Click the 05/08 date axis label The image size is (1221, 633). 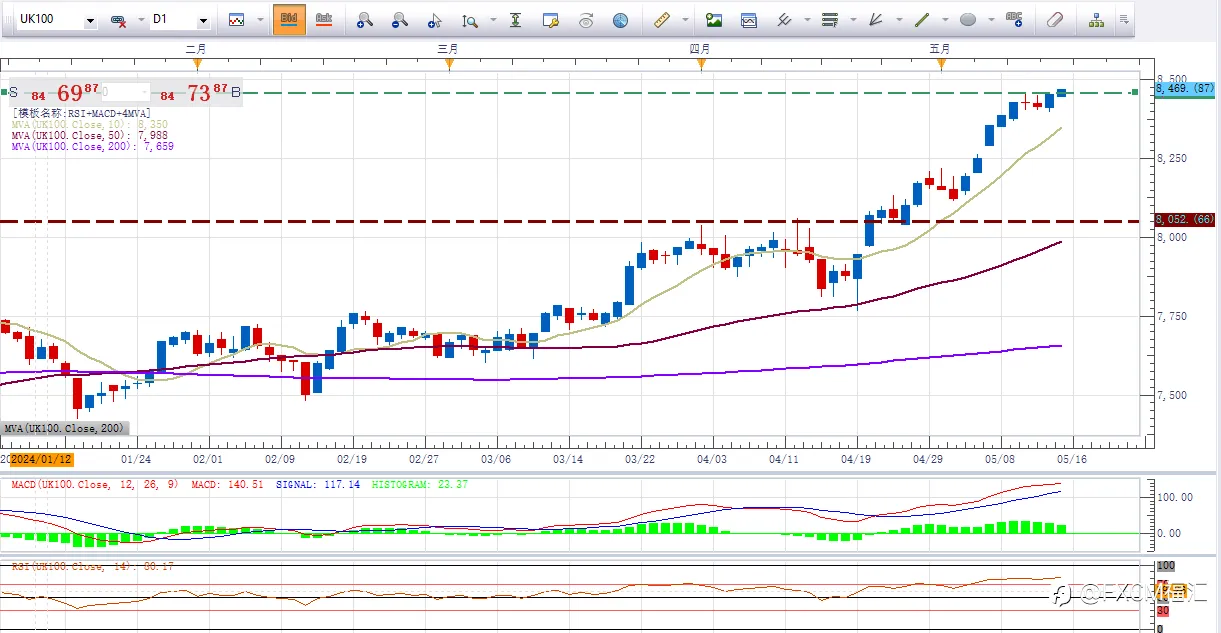(1001, 460)
